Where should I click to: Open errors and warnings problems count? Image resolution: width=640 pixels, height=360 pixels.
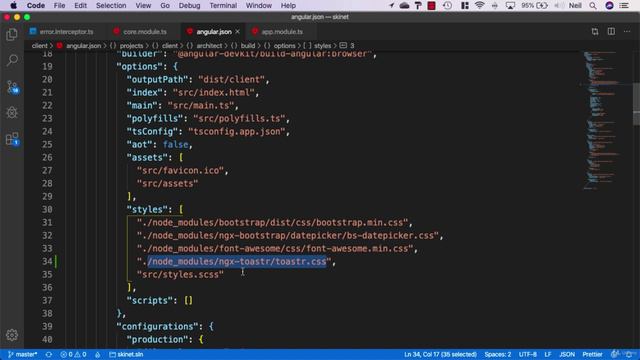click(73, 354)
